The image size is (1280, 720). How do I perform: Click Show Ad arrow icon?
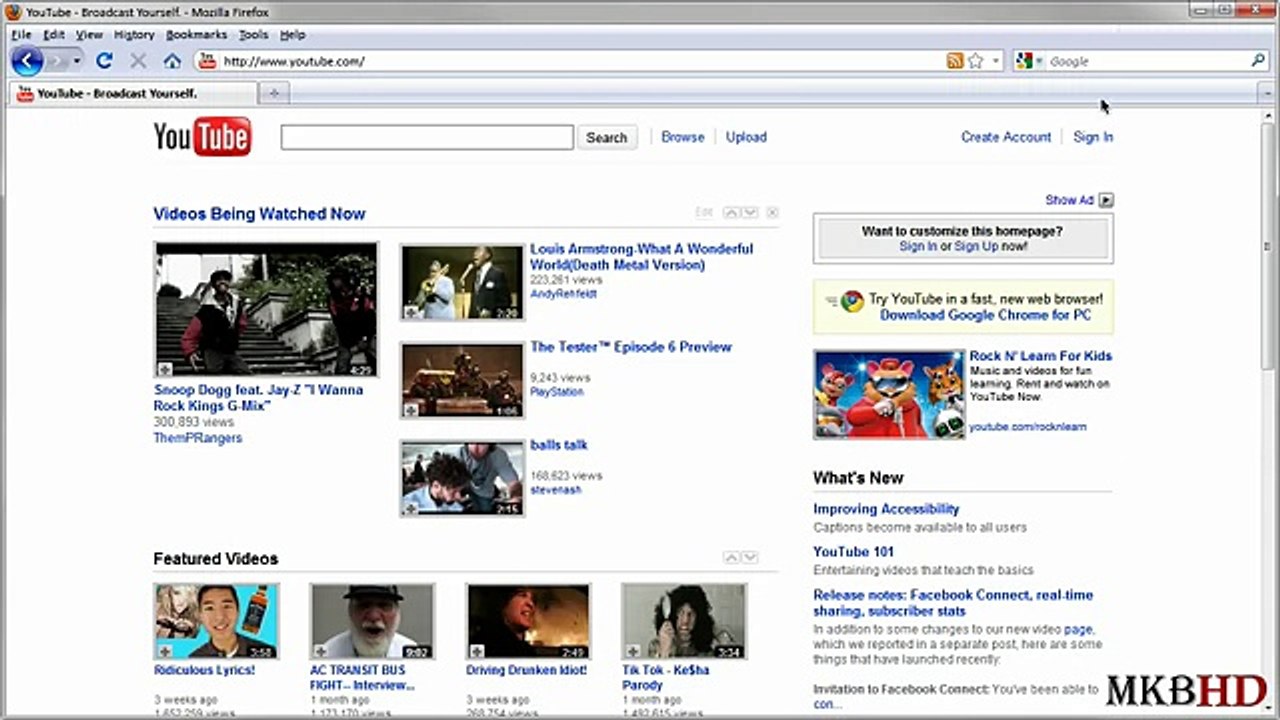1106,200
